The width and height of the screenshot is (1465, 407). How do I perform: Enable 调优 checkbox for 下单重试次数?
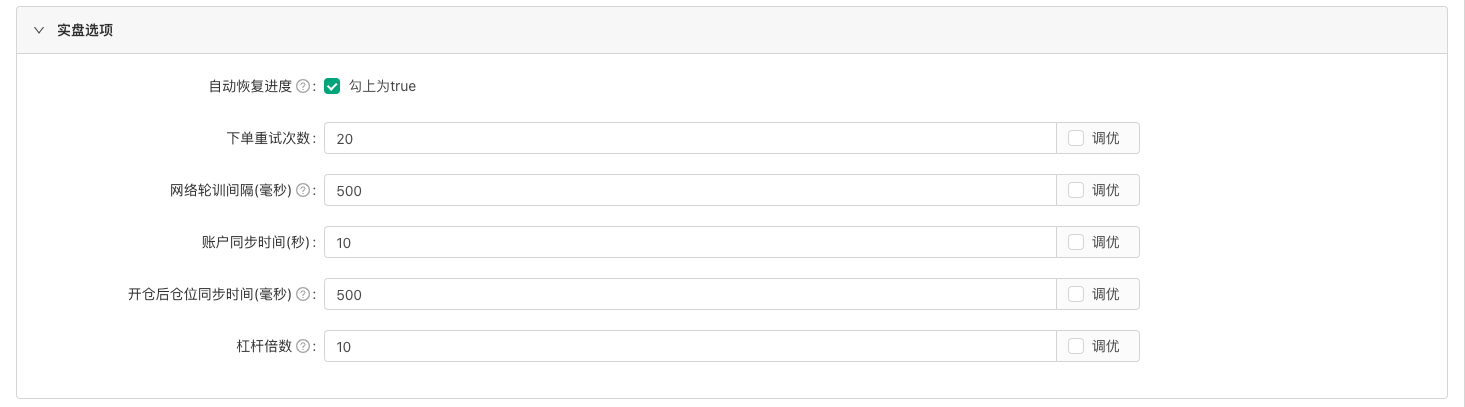click(x=1076, y=139)
